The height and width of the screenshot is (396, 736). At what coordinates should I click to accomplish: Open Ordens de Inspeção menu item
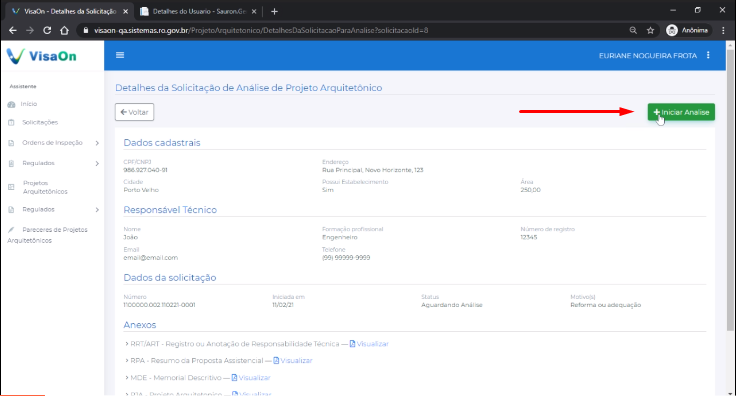[52, 143]
